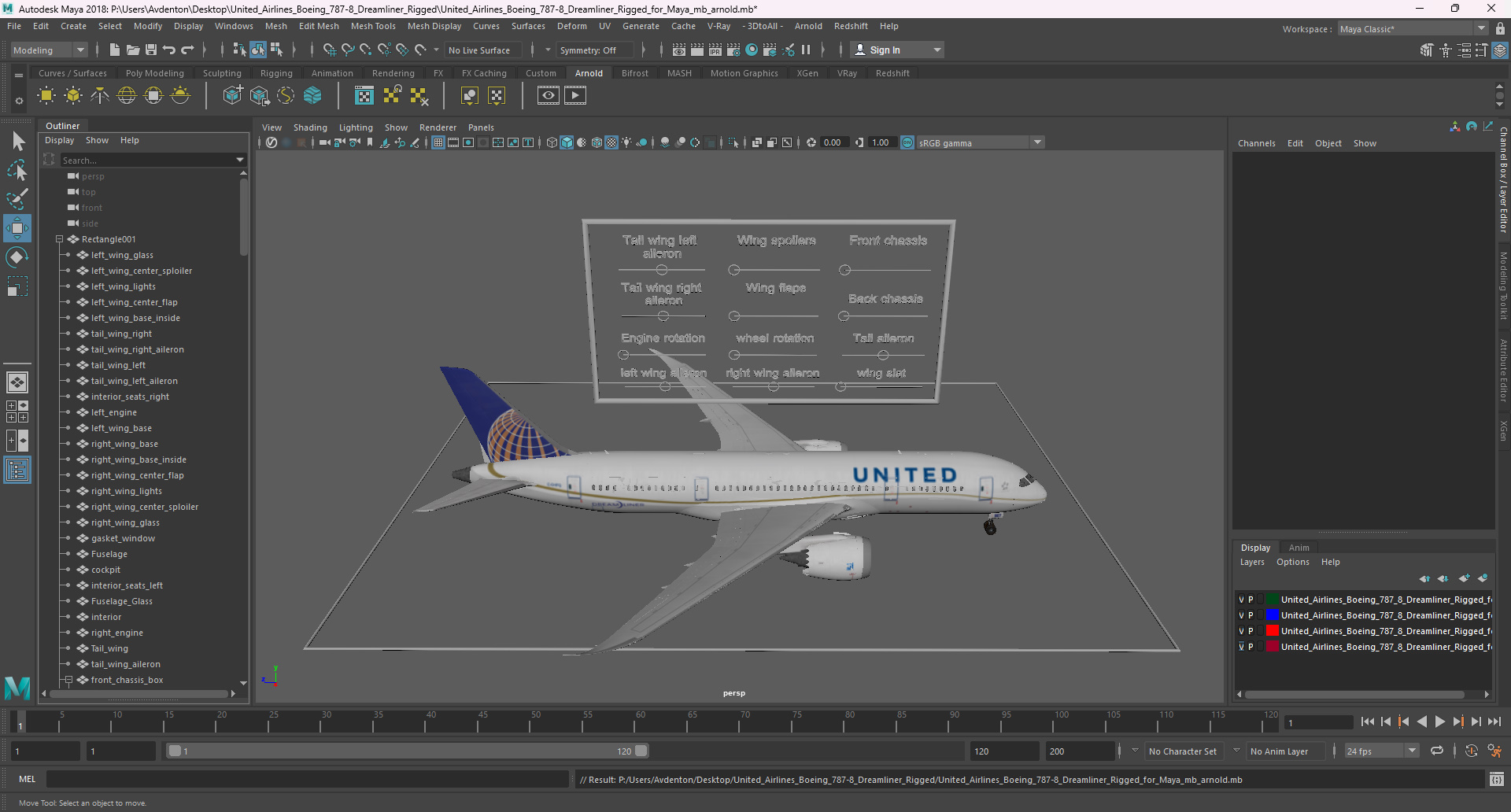Screen dimensions: 1511x812
Task: Toggle the color management ON button
Action: [x=907, y=142]
